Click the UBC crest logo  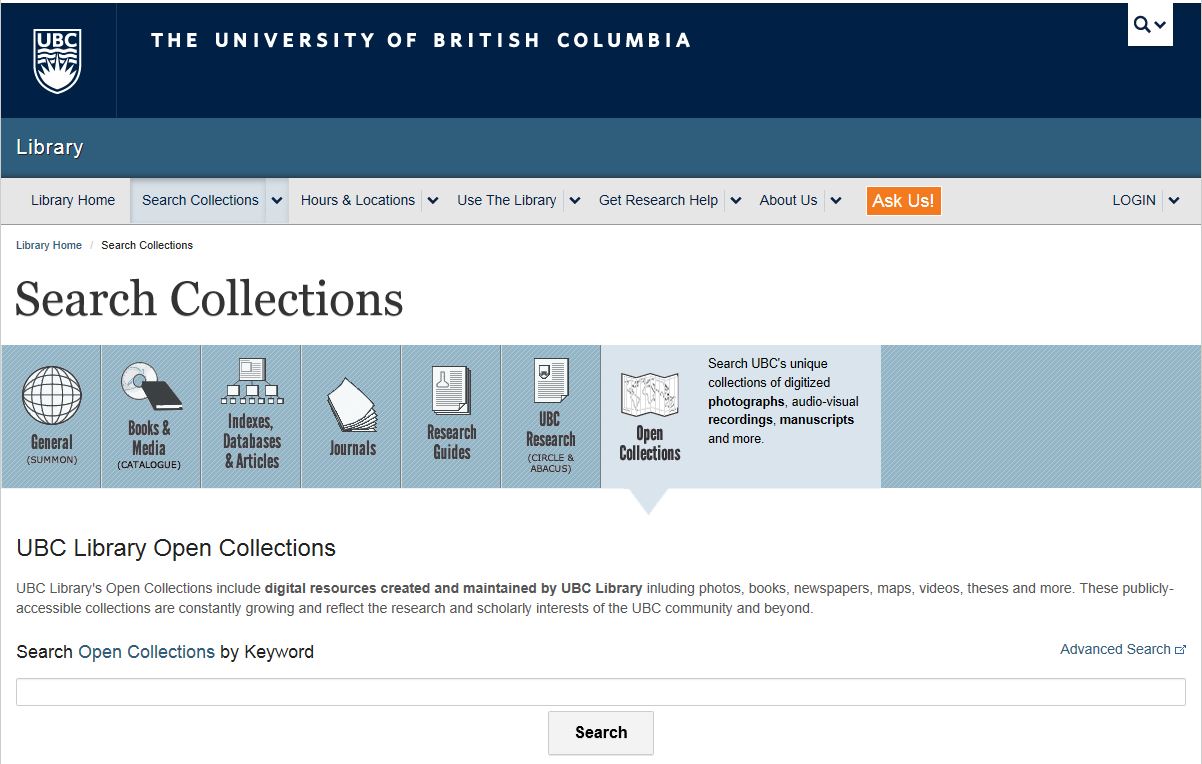57,60
